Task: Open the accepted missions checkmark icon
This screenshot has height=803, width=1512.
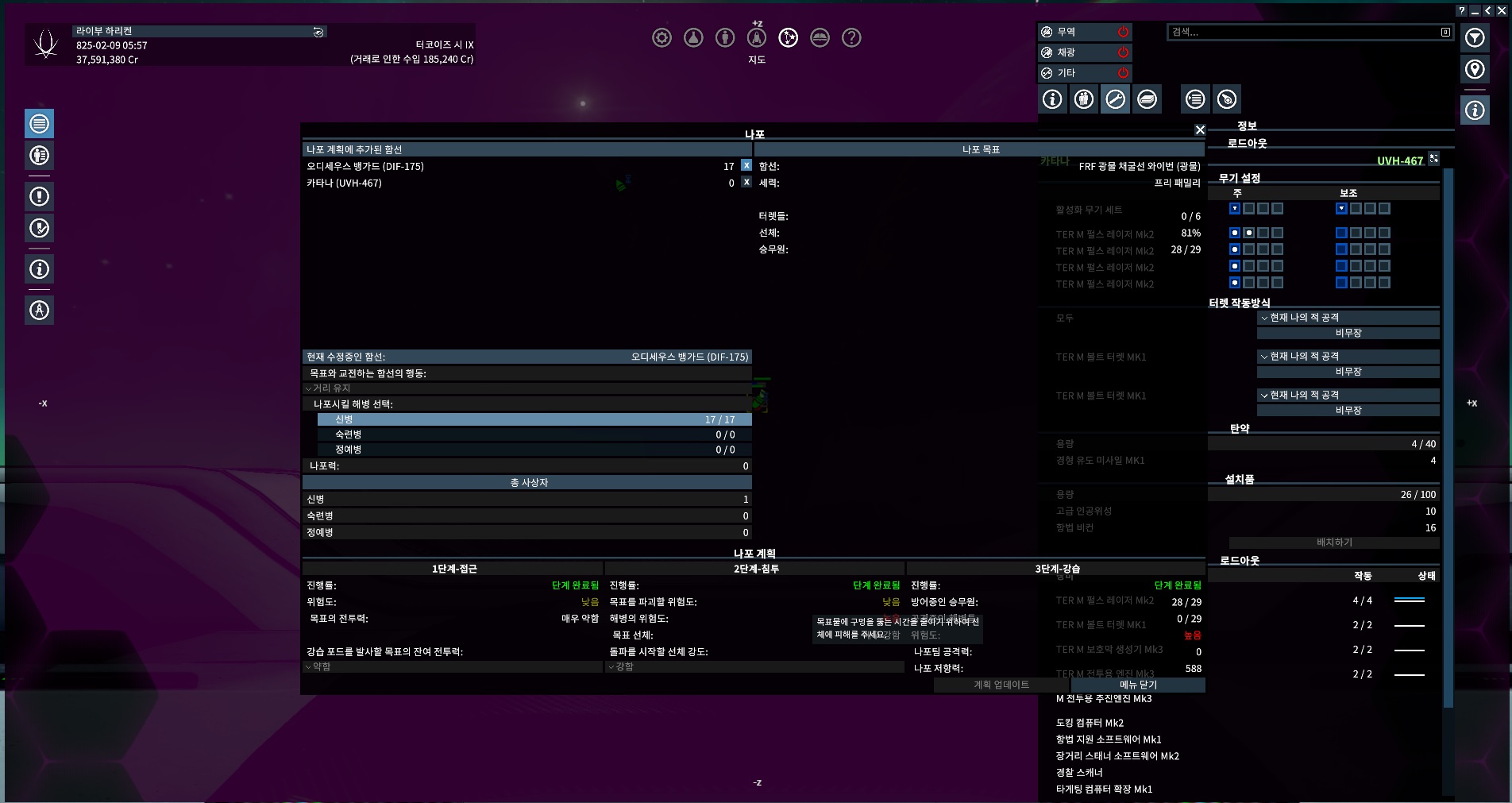Action: 39,229
